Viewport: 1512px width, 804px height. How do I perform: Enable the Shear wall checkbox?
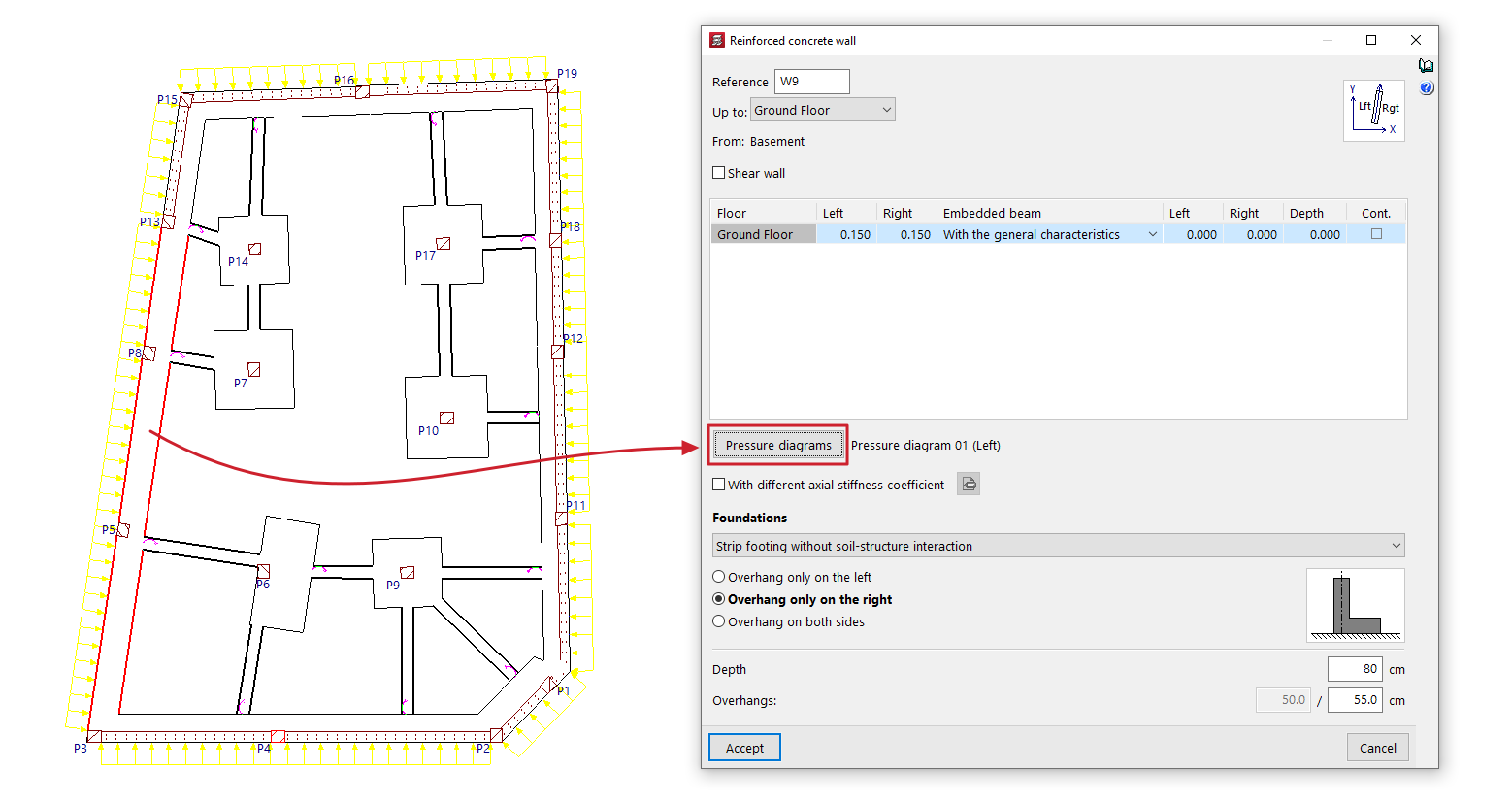point(719,173)
